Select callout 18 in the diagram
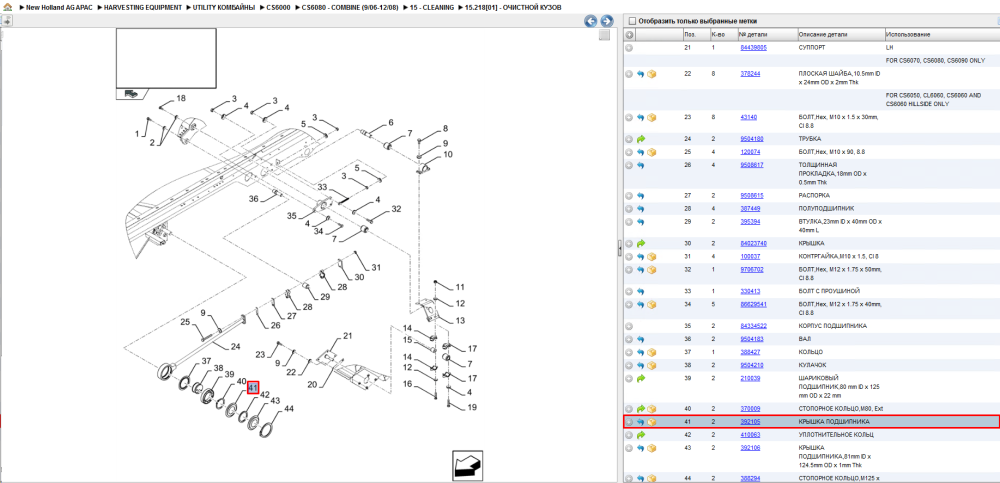 181,98
